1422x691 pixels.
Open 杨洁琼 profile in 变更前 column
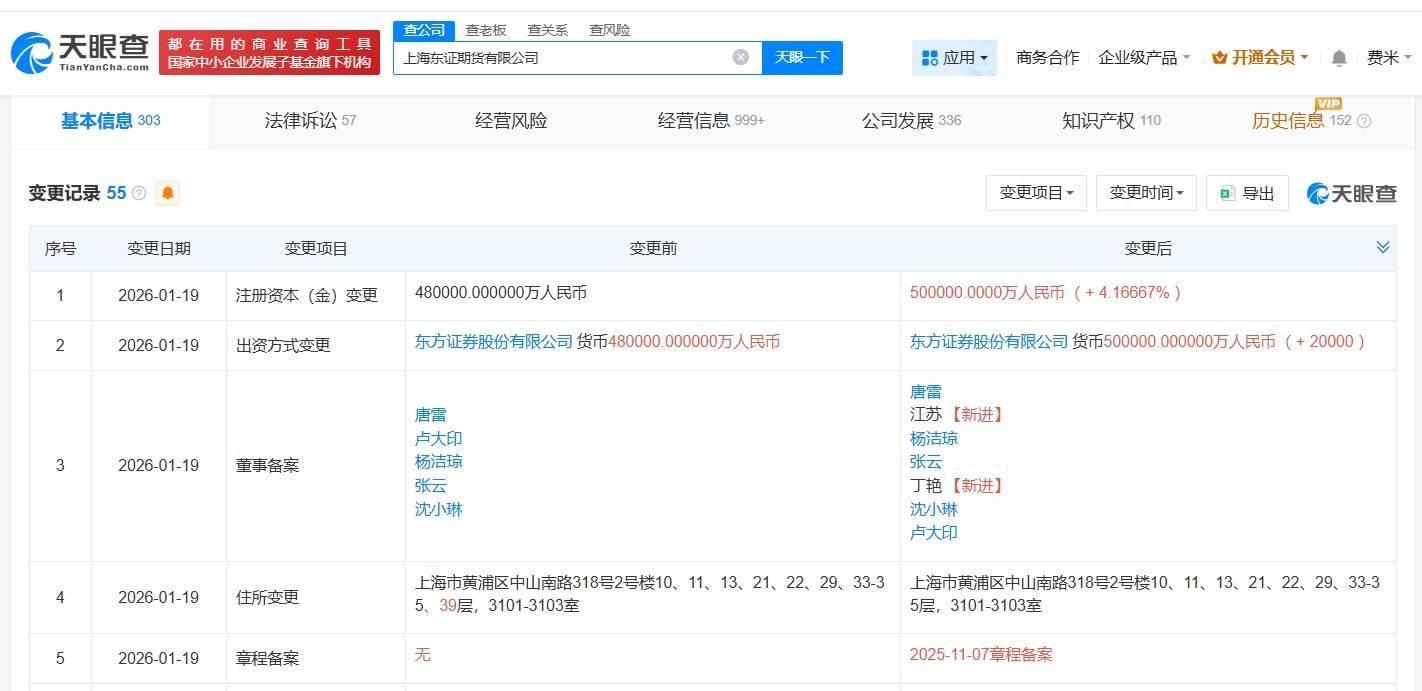click(439, 462)
